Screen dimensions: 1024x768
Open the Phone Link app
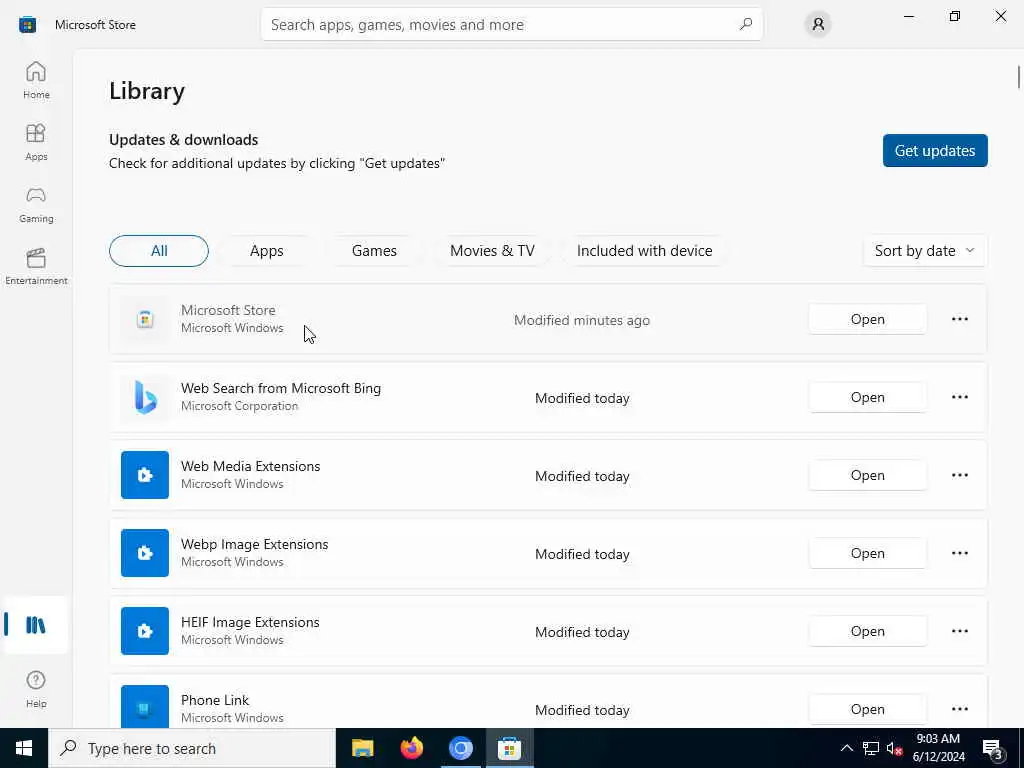867,709
